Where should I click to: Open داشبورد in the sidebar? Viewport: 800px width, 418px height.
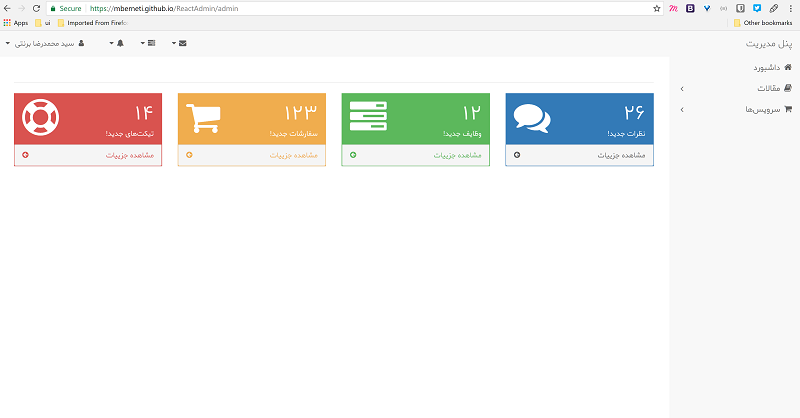click(x=766, y=67)
